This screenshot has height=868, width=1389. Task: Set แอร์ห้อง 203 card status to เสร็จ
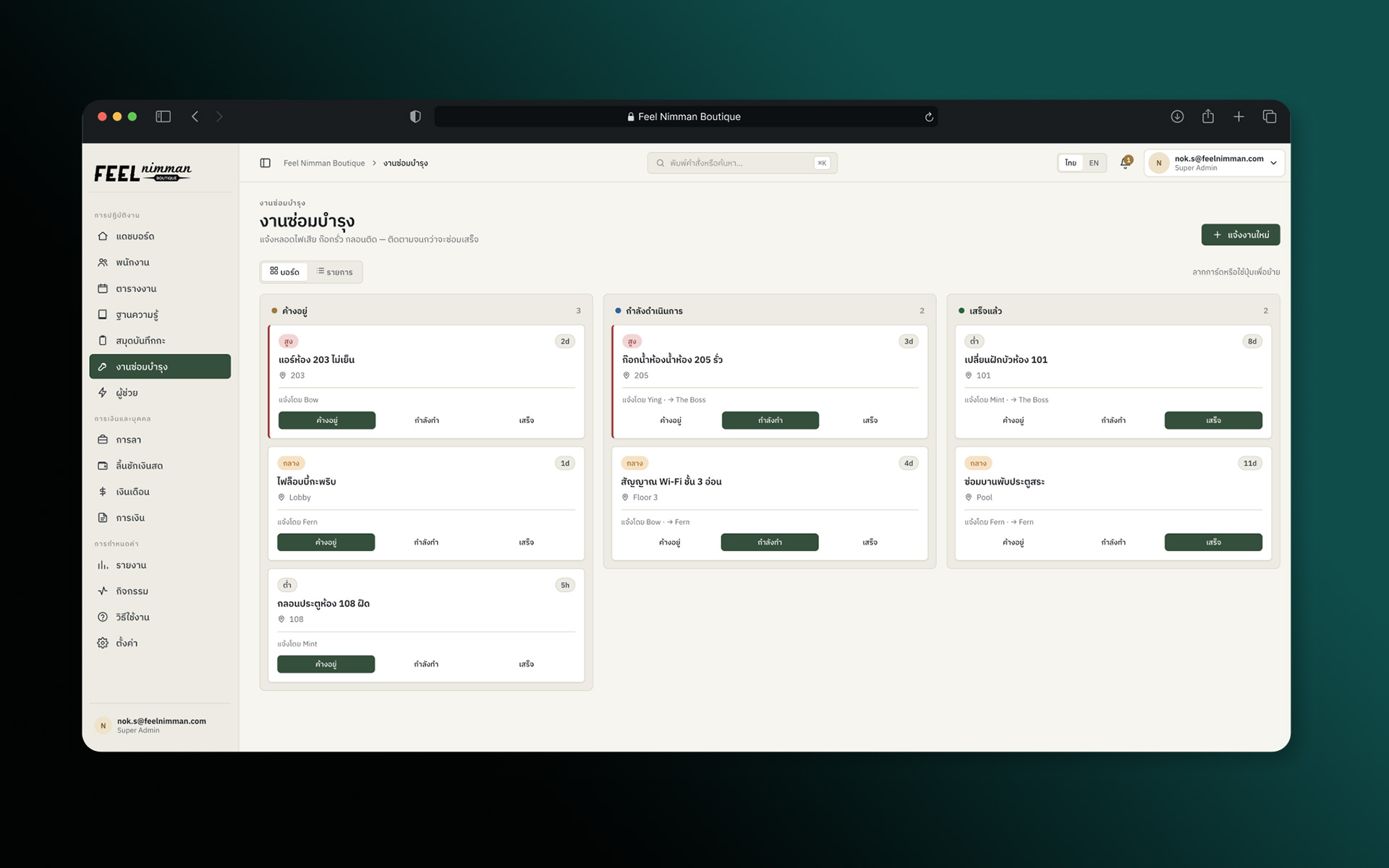tap(526, 420)
